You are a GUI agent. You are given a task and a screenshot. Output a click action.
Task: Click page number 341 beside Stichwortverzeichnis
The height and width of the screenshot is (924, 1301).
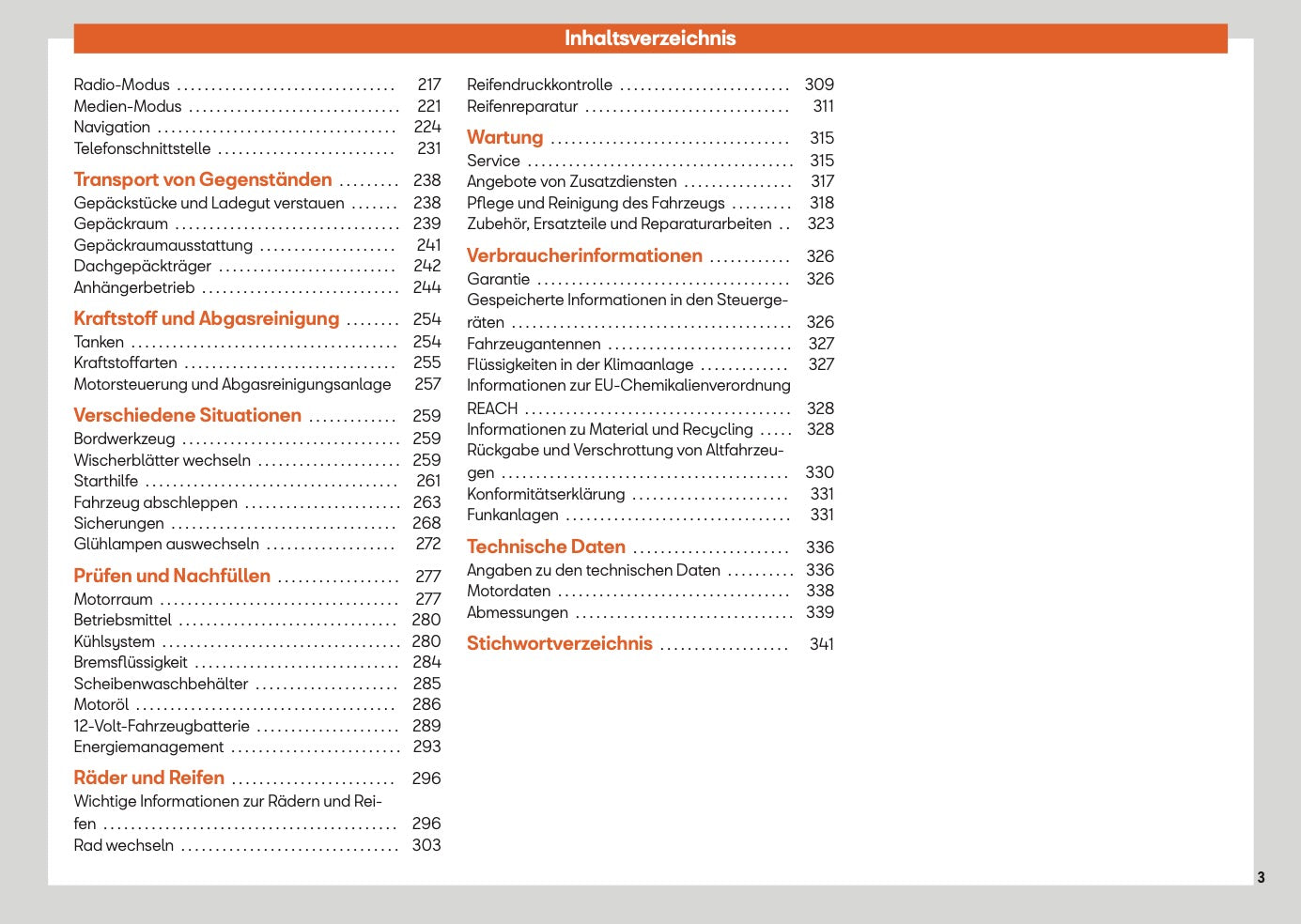pos(821,645)
